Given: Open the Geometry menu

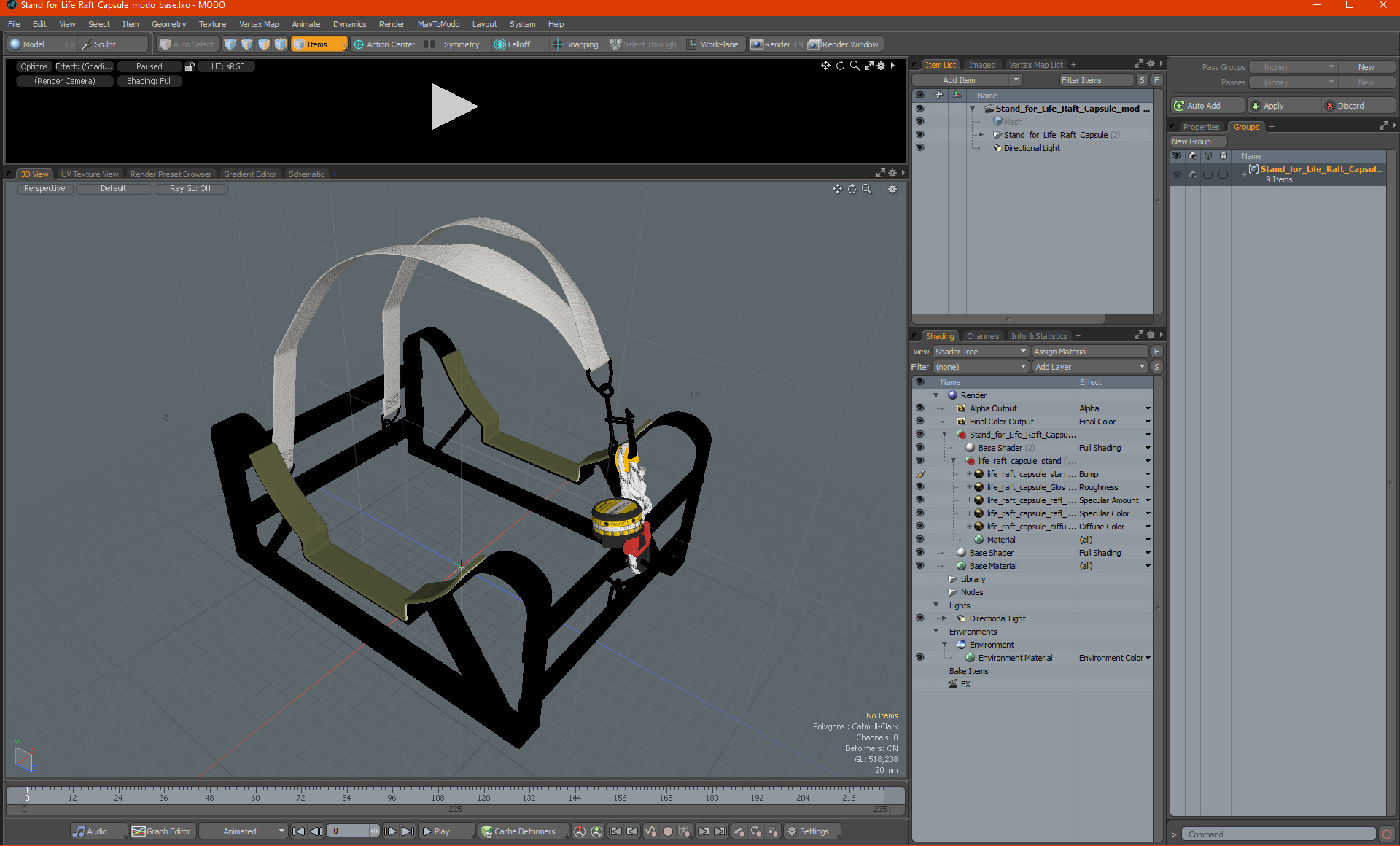Looking at the screenshot, I should 168,24.
